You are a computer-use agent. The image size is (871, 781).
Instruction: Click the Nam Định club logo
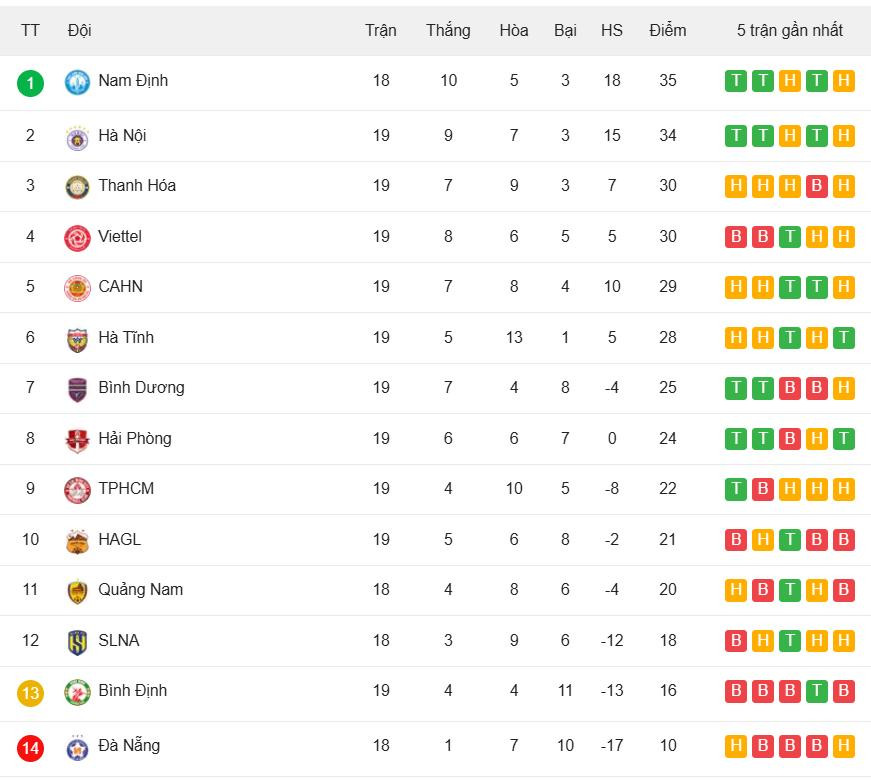(x=77, y=82)
